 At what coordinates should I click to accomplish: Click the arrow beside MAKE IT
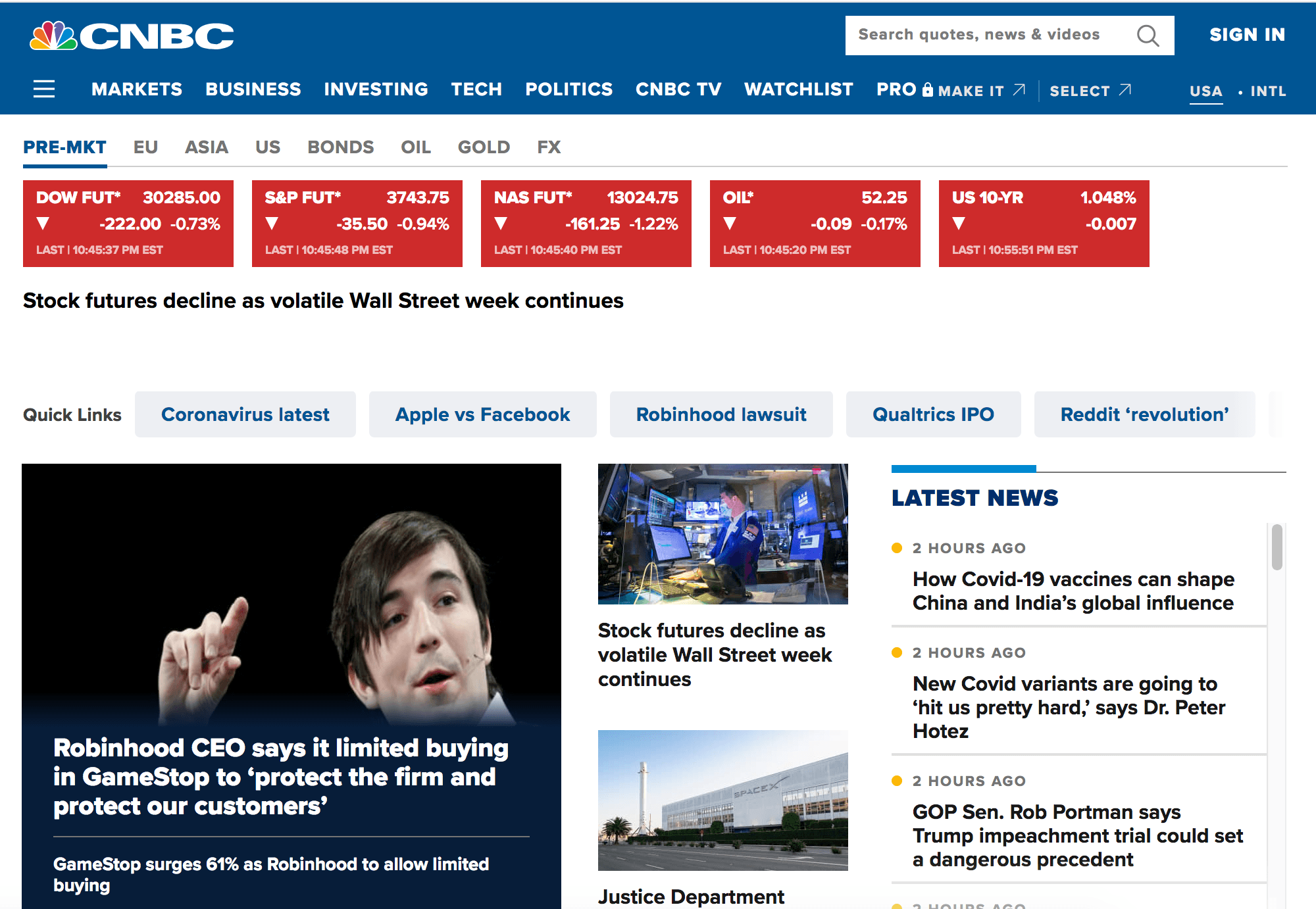pos(1019,89)
